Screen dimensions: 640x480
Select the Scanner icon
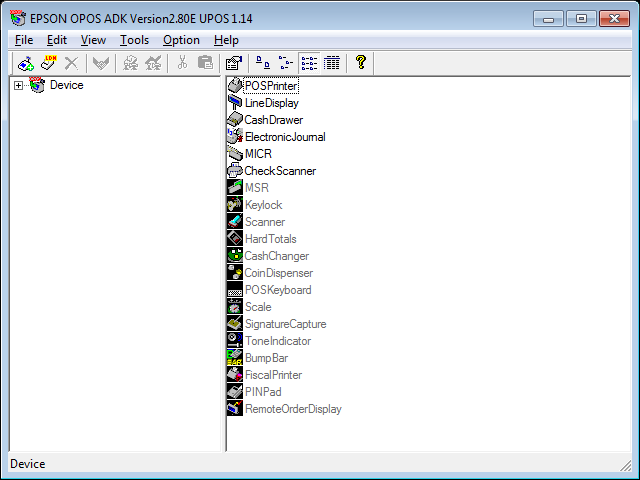(235, 222)
